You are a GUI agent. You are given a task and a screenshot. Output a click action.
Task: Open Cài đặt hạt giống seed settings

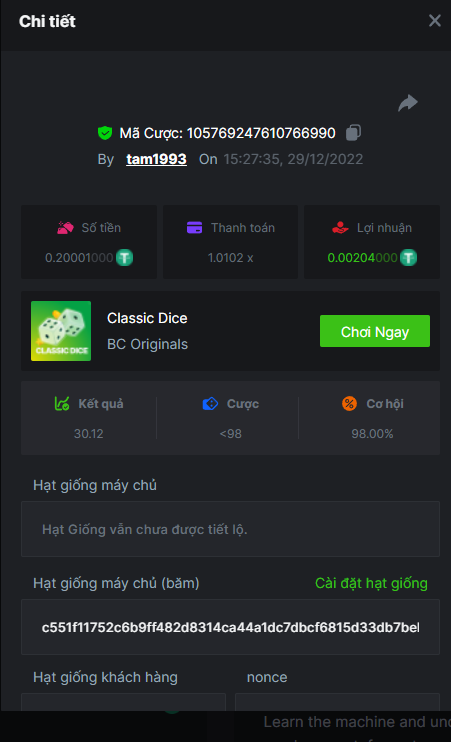371,583
